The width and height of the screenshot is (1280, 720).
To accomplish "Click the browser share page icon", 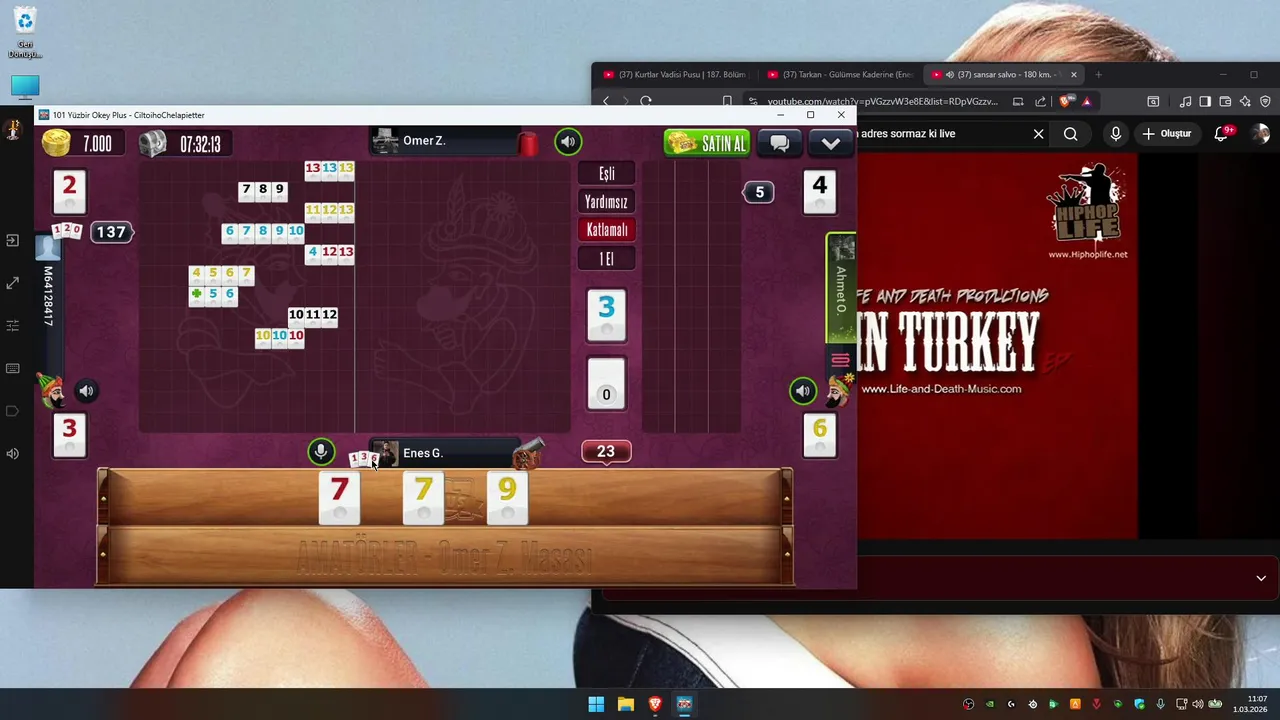I will tap(1041, 101).
